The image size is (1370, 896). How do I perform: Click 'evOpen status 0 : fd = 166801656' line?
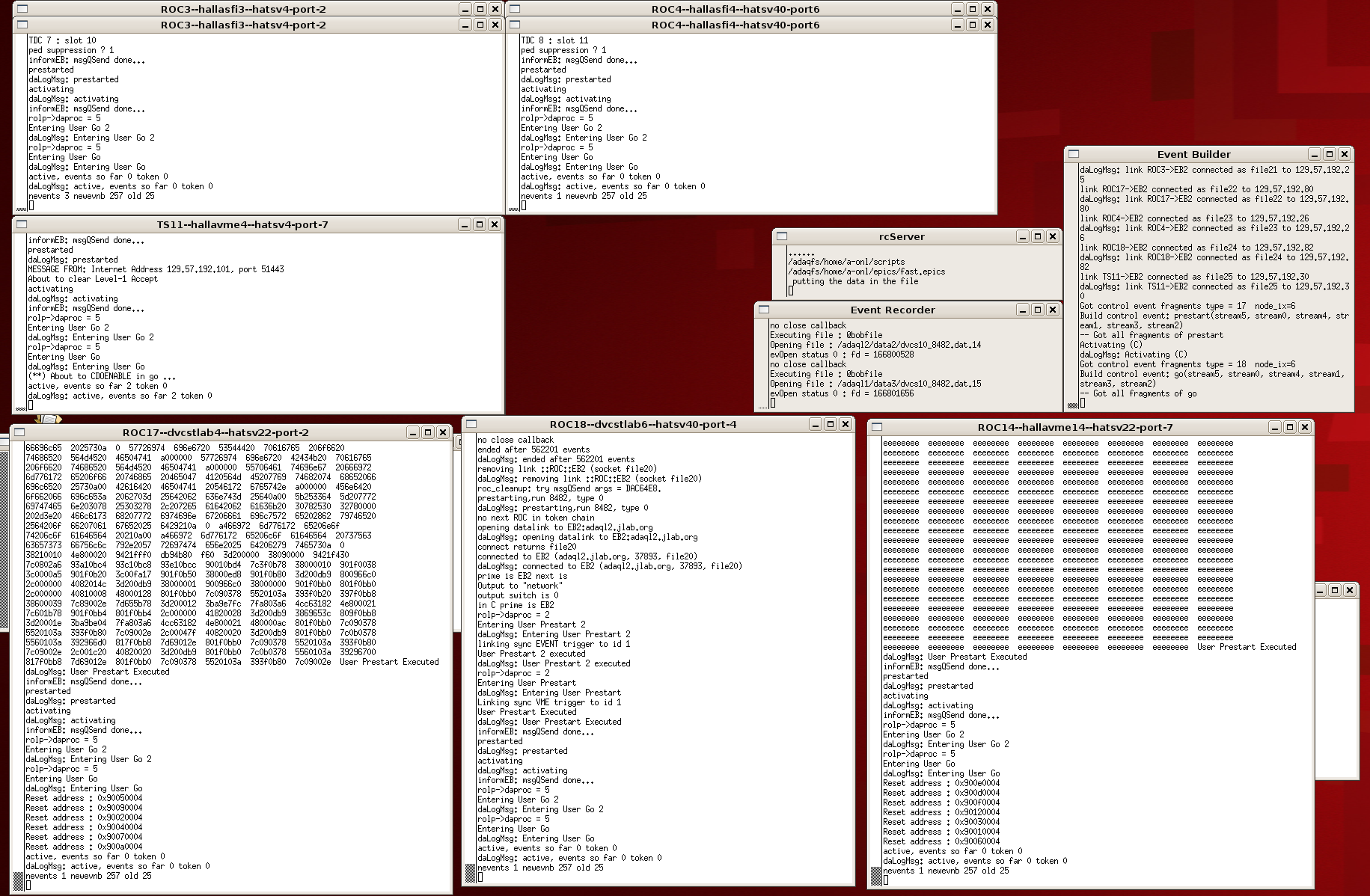pos(842,393)
